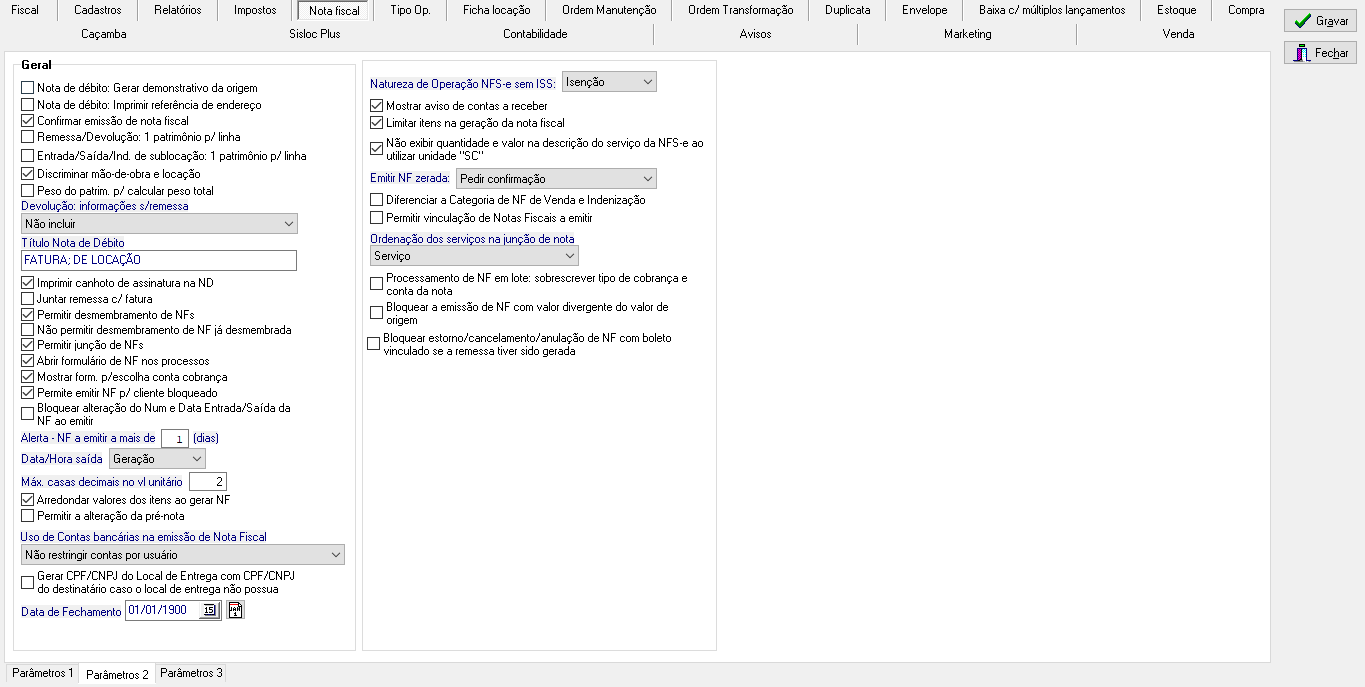
Task: Enable Processamento de NF em lote checkbox
Action: [377, 285]
